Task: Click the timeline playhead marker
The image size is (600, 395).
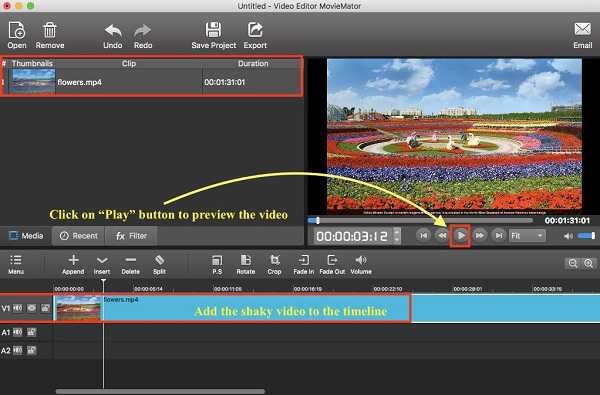Action: coord(103,282)
